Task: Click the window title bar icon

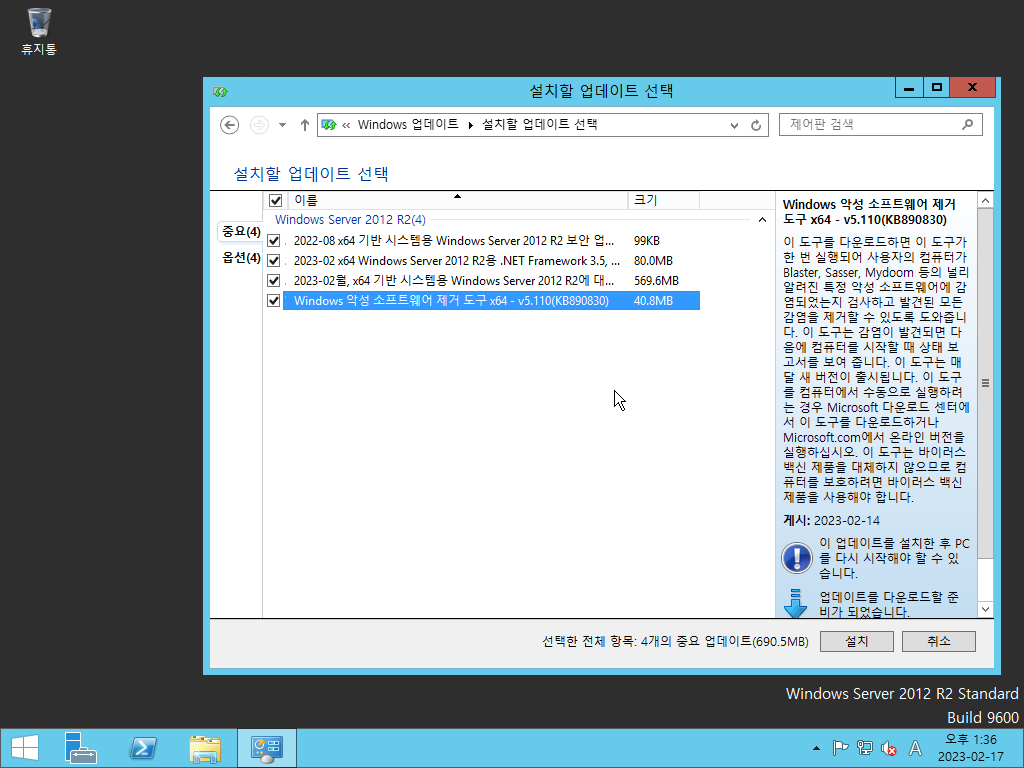Action: tap(220, 92)
